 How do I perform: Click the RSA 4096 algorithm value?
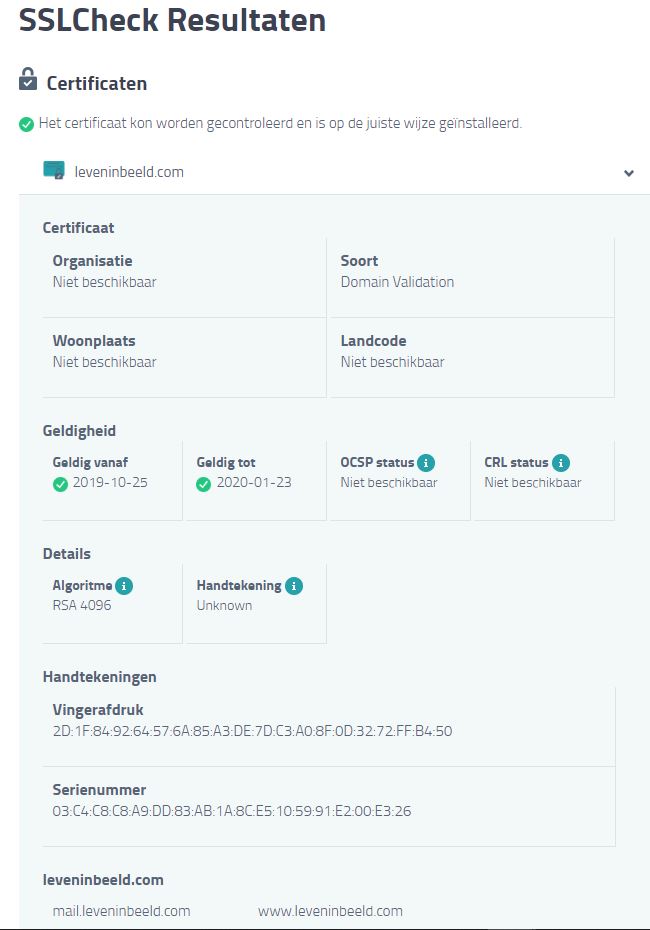pyautogui.click(x=81, y=605)
